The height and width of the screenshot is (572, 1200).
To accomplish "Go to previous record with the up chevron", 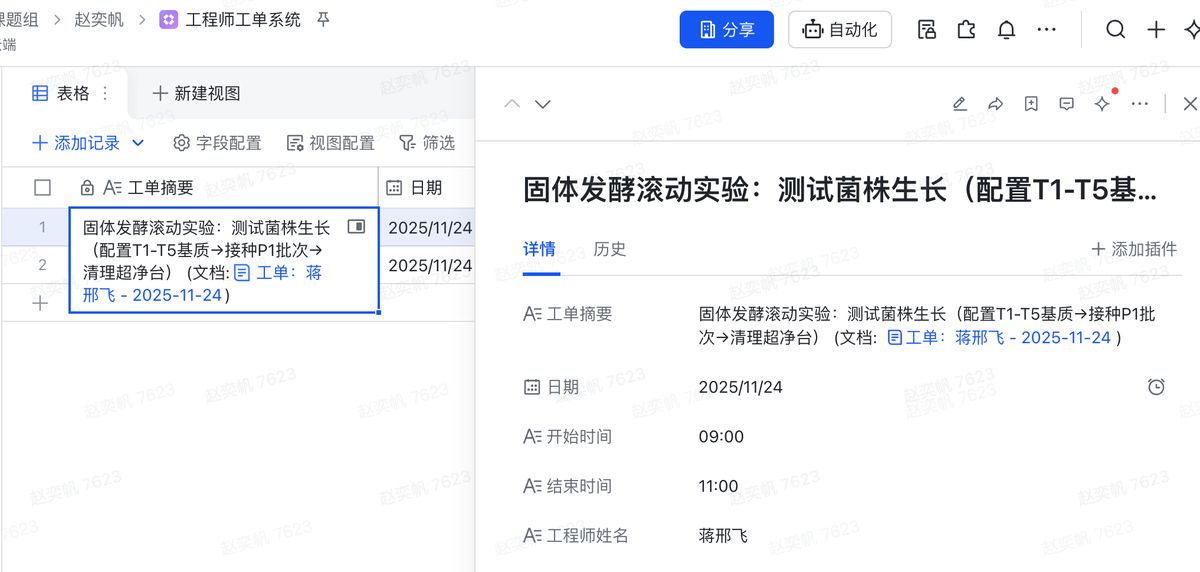I will point(512,104).
